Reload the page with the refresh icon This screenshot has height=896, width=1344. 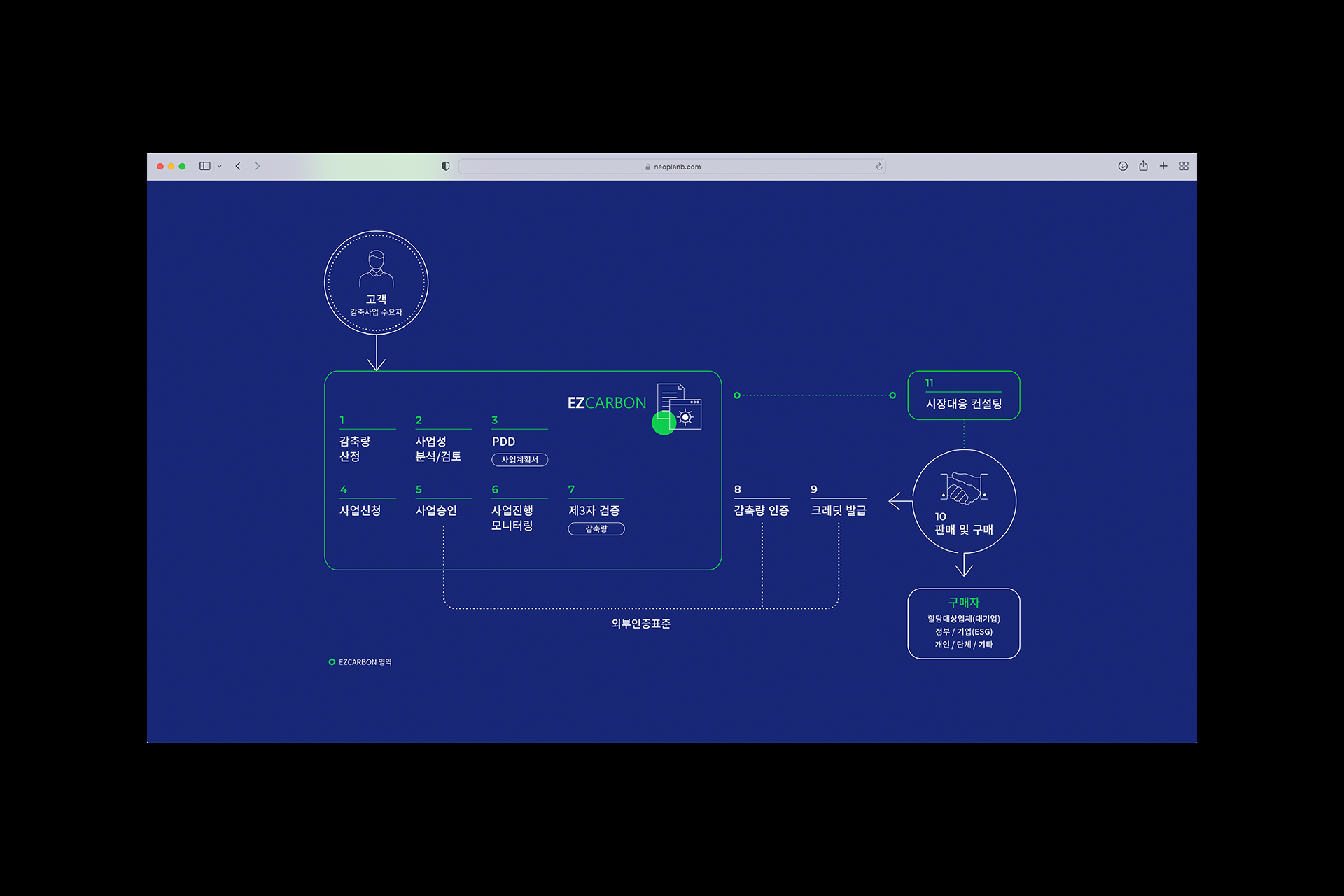pos(879,167)
